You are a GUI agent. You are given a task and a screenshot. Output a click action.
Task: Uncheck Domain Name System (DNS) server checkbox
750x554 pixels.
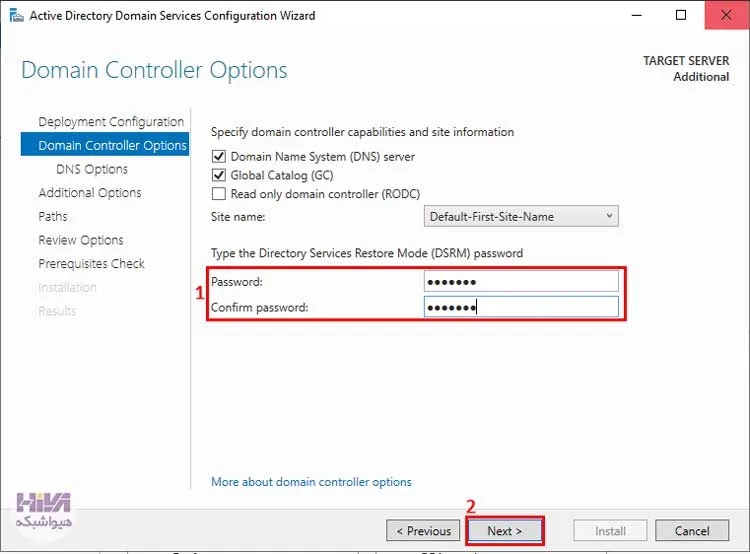(219, 156)
